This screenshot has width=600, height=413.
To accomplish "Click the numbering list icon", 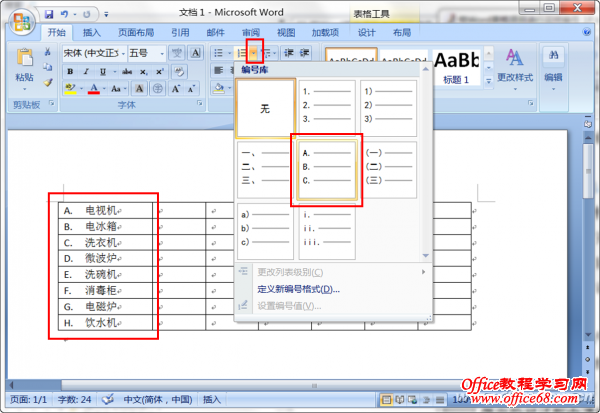I will click(x=242, y=53).
